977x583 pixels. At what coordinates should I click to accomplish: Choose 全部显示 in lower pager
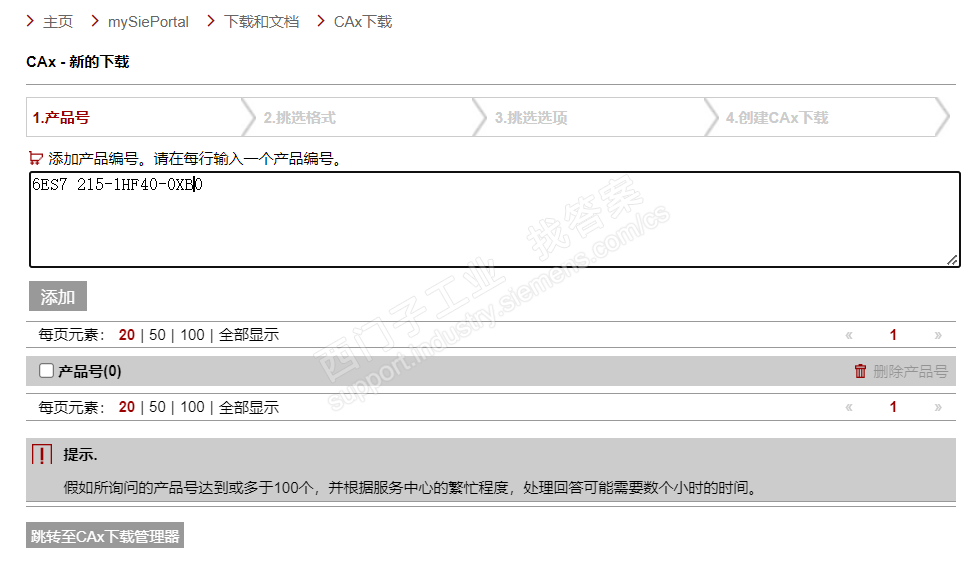click(249, 407)
